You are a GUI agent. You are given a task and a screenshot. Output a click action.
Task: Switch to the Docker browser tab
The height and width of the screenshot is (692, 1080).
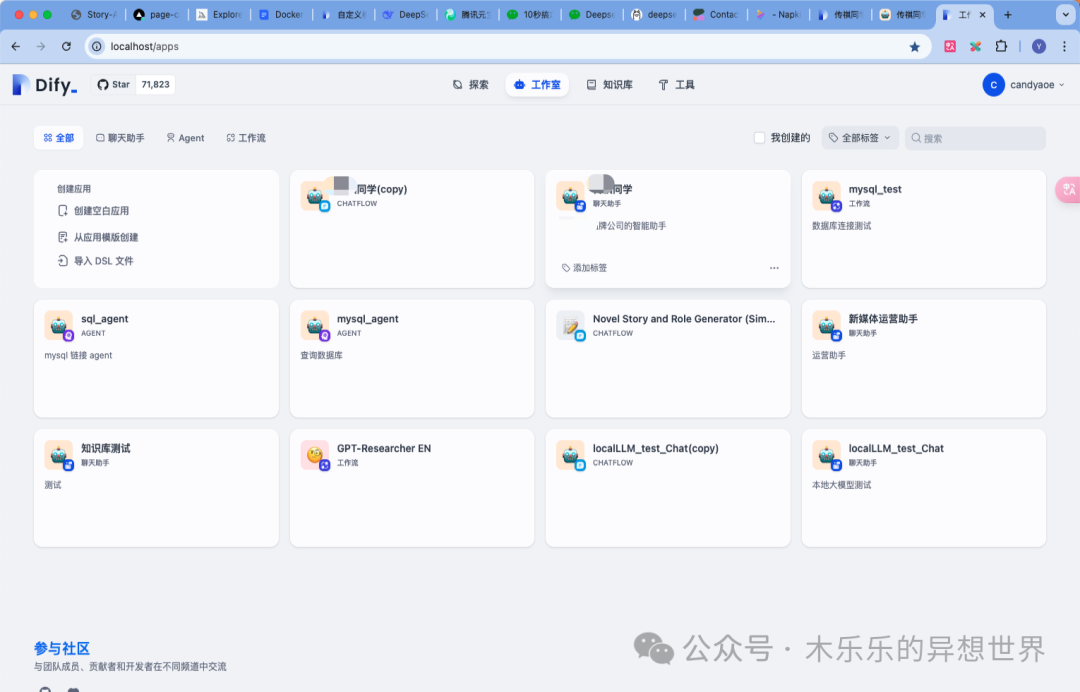(x=282, y=14)
